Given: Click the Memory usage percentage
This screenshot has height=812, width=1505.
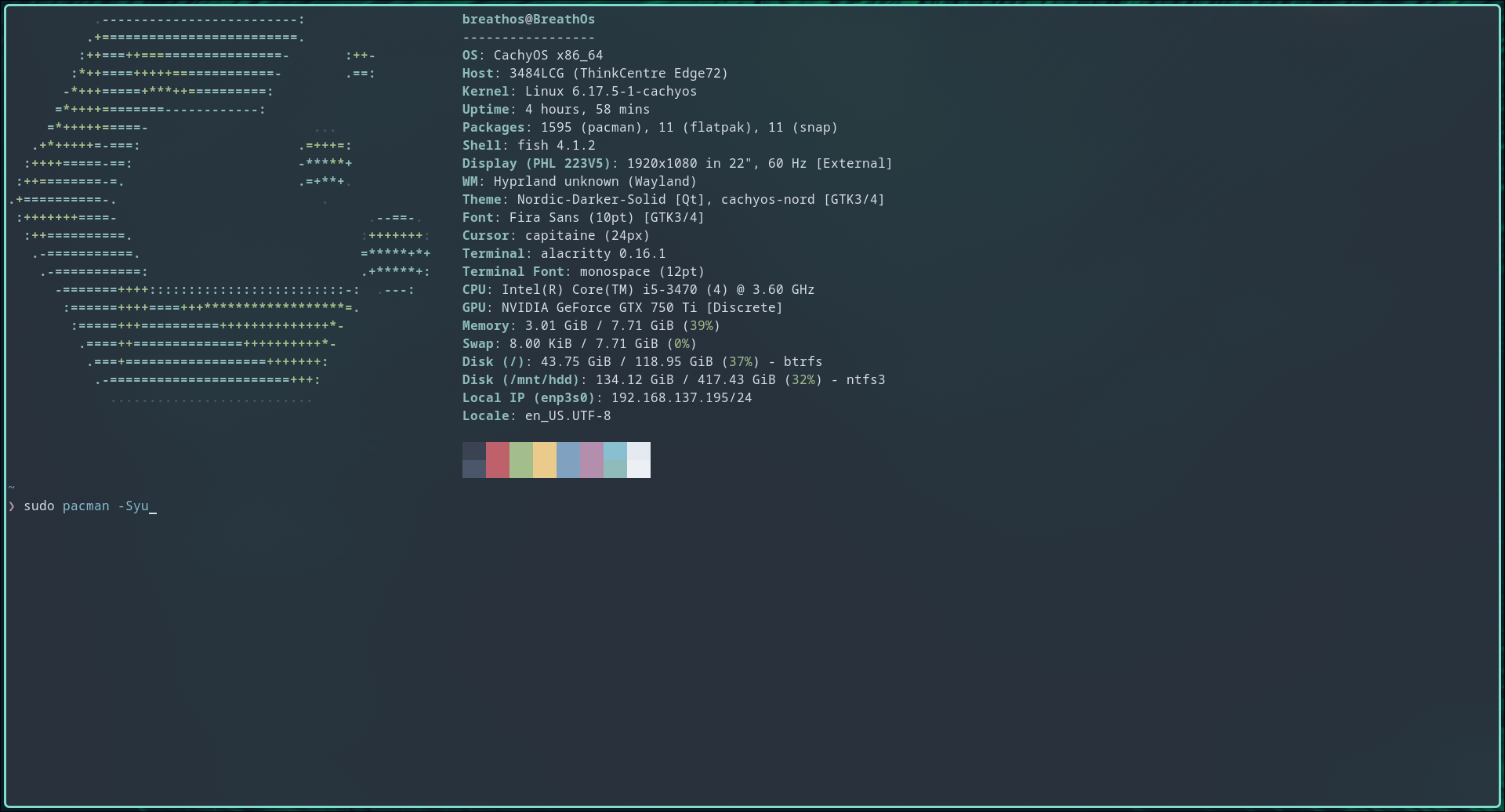Looking at the screenshot, I should click(x=704, y=325).
